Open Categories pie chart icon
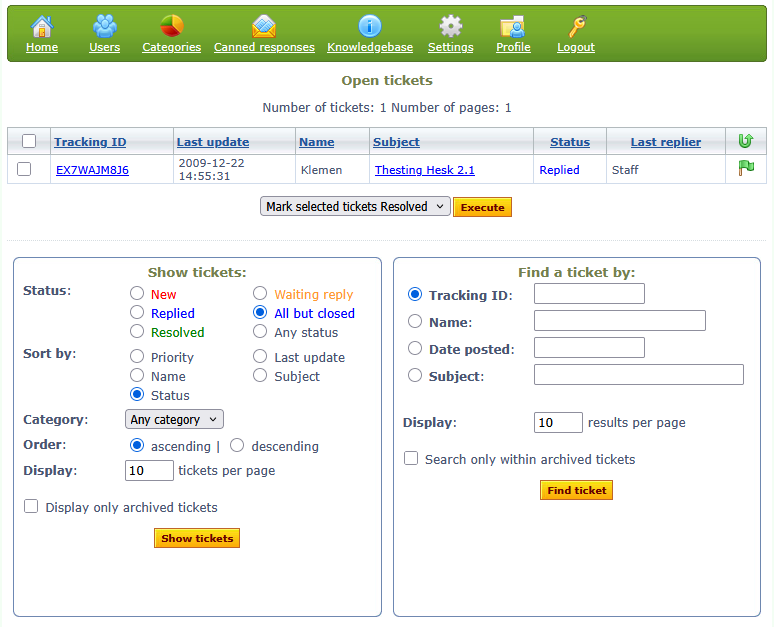The height and width of the screenshot is (627, 774). coord(171,26)
